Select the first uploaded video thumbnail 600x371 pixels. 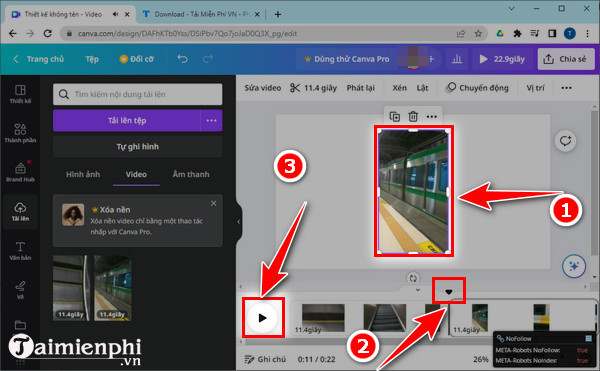click(70, 288)
